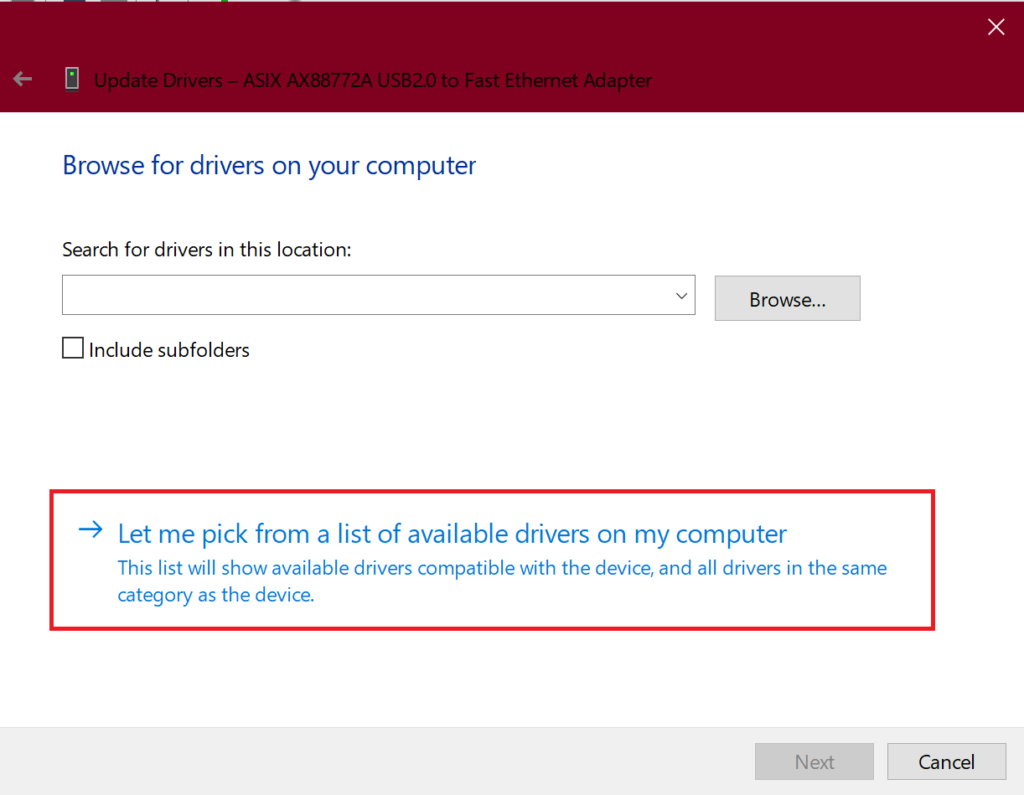Click the Include subfolders label text
Viewport: 1024px width, 795px height.
(169, 350)
